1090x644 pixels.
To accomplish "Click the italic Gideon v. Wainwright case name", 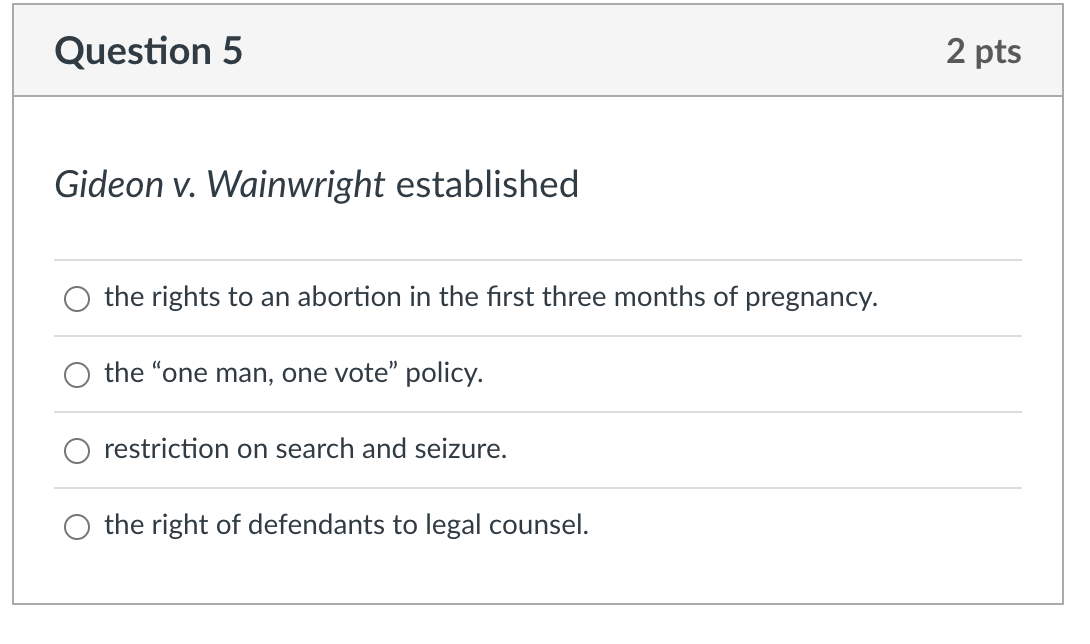I will pos(220,185).
